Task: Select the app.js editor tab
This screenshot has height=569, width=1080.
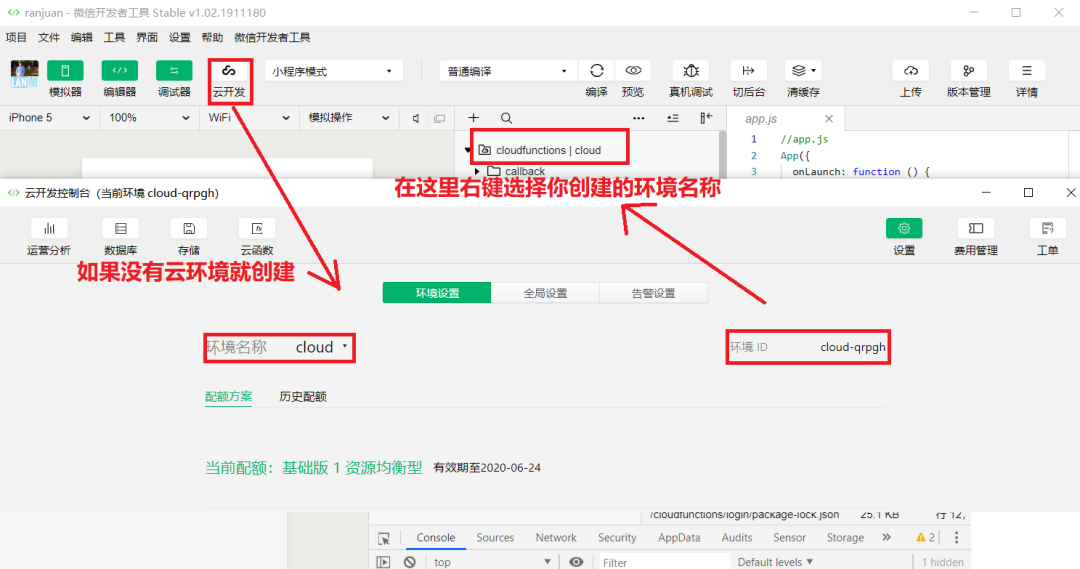Action: pos(761,118)
